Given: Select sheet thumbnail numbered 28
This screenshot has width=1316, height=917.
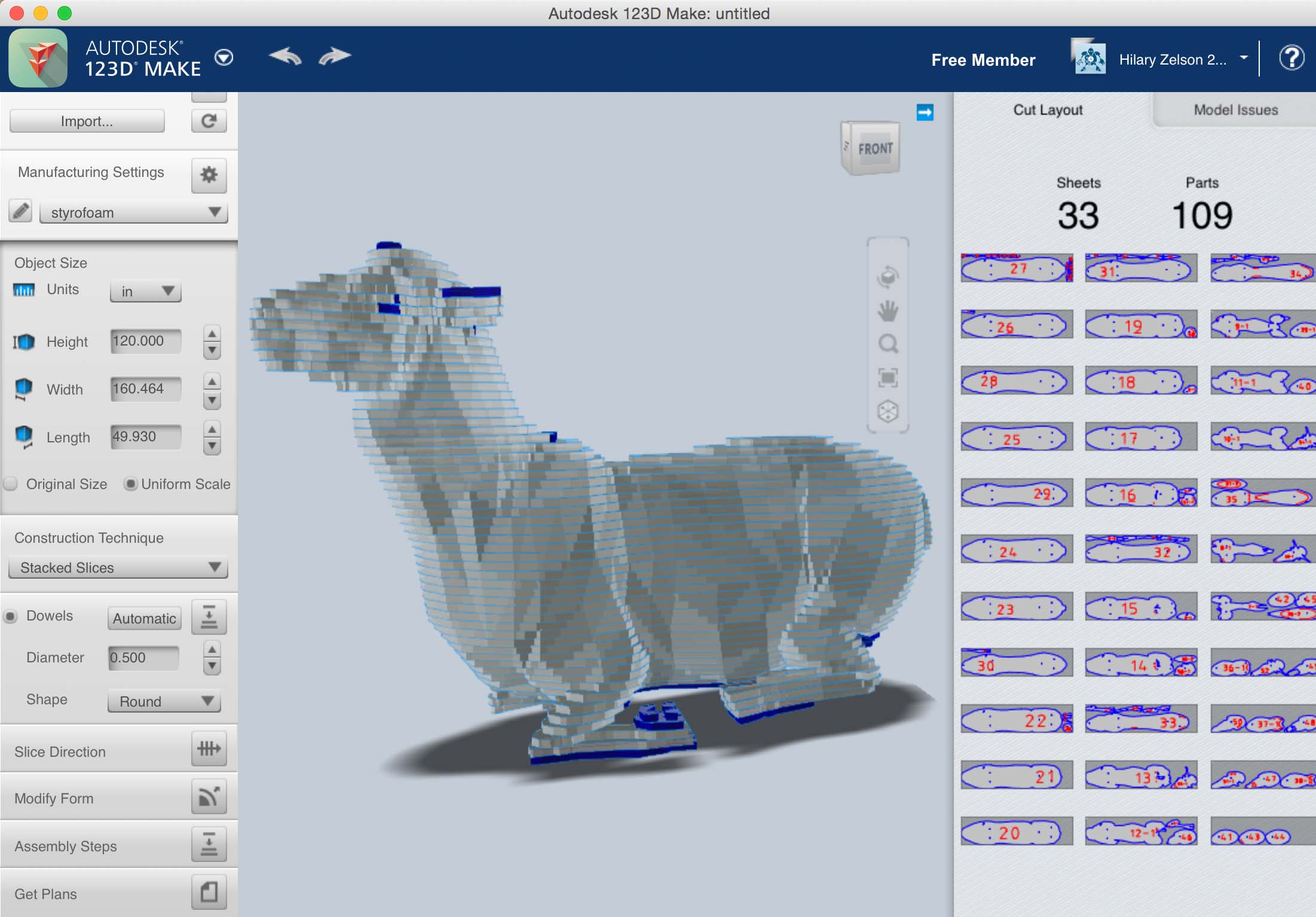Looking at the screenshot, I should coord(1017,381).
